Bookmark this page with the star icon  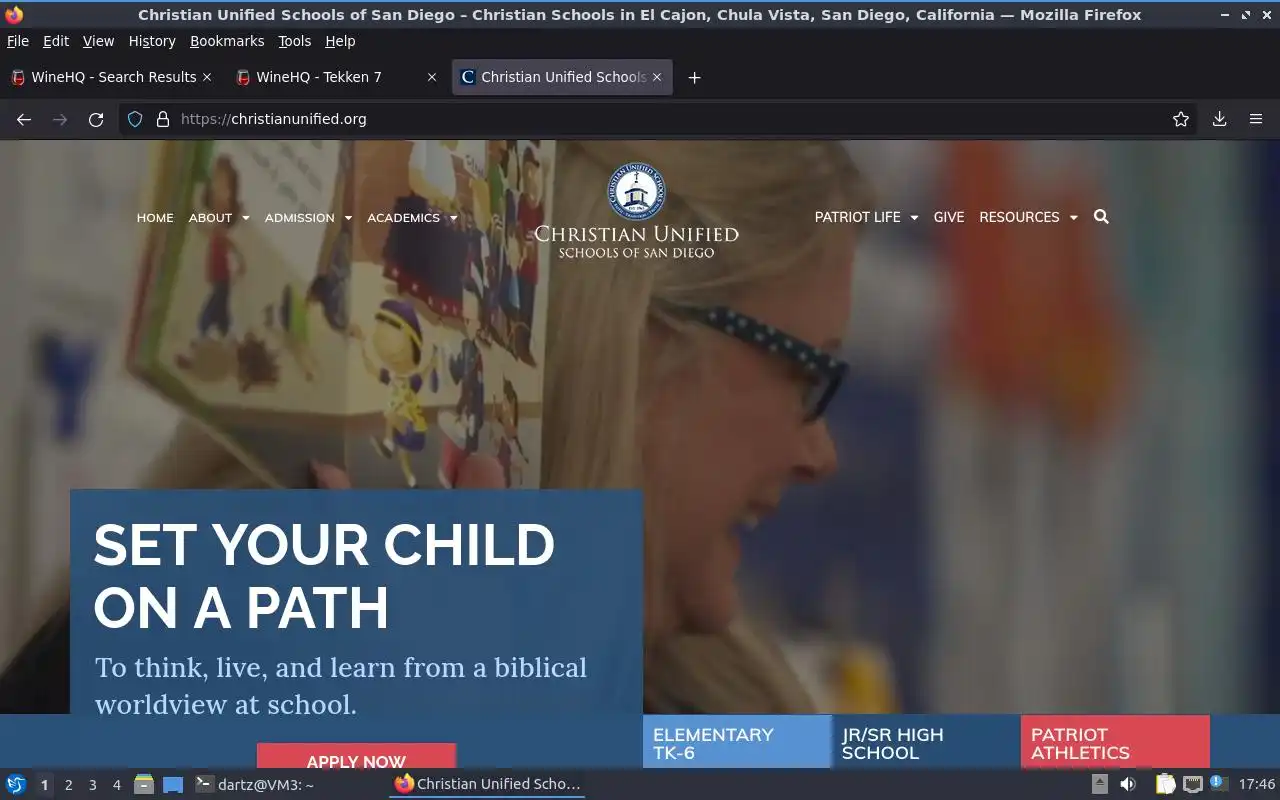point(1181,119)
